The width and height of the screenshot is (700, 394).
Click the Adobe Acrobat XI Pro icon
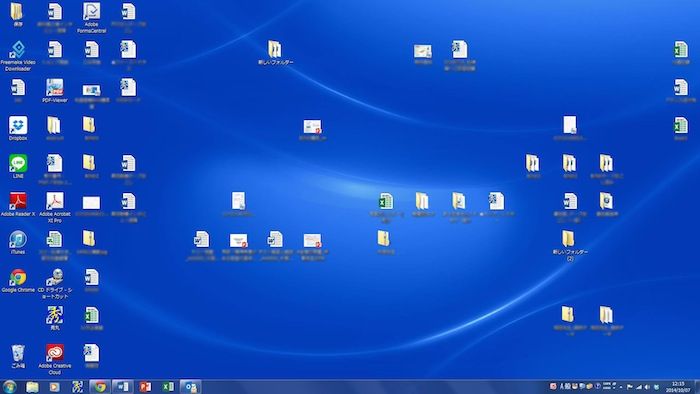pyautogui.click(x=55, y=207)
